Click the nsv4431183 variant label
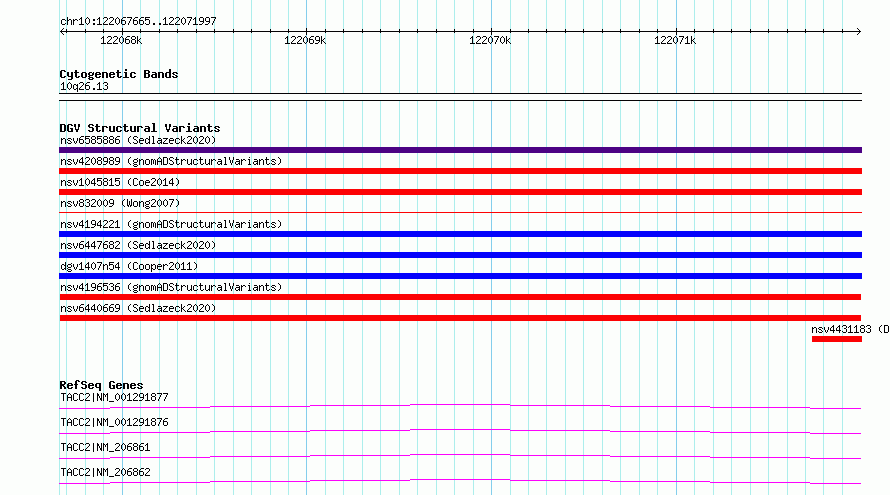This screenshot has width=890, height=495. pyautogui.click(x=850, y=329)
